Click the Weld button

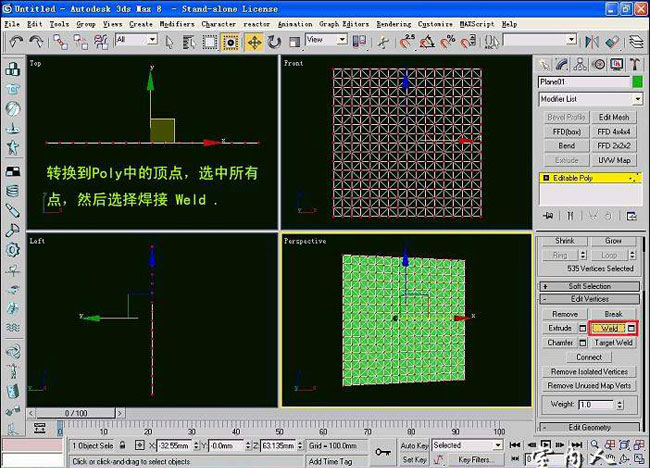tap(608, 328)
